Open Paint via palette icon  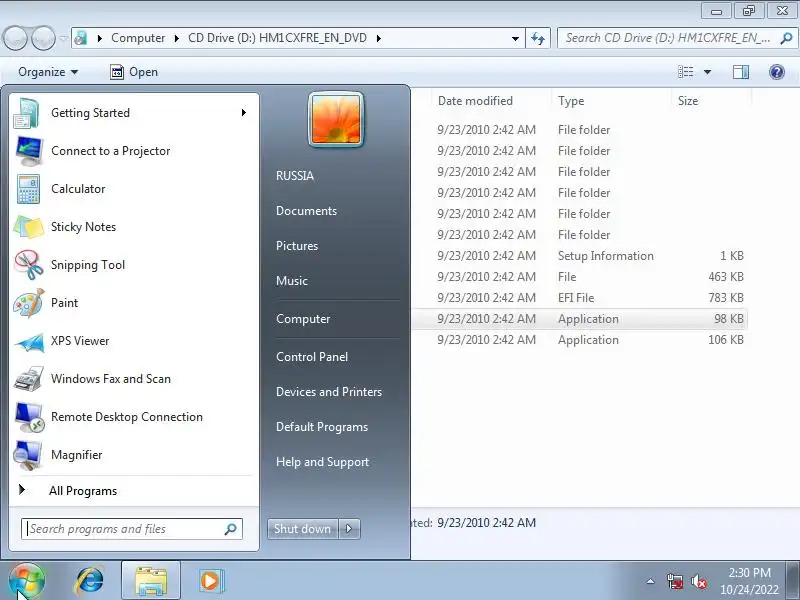[29, 303]
